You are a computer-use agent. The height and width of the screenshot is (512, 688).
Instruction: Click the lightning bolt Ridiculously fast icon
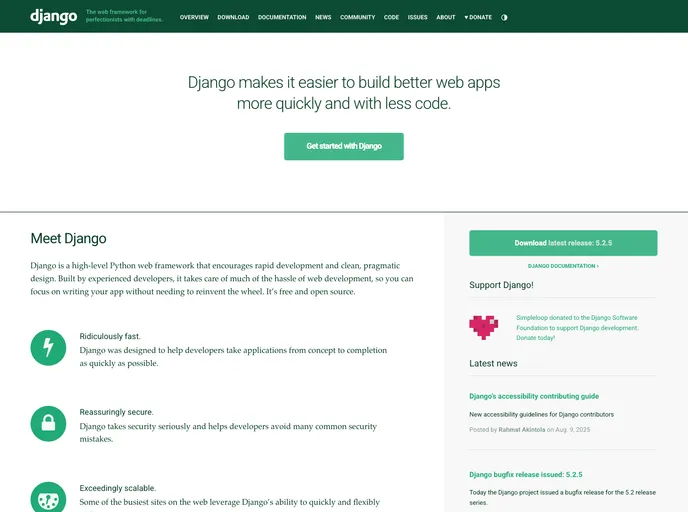[x=48, y=348]
